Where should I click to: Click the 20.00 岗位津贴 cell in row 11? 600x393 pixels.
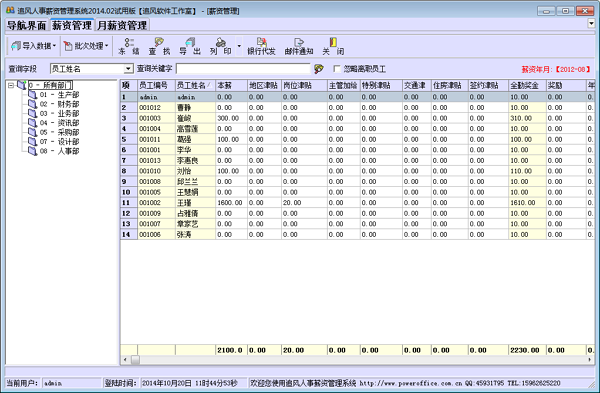click(304, 203)
